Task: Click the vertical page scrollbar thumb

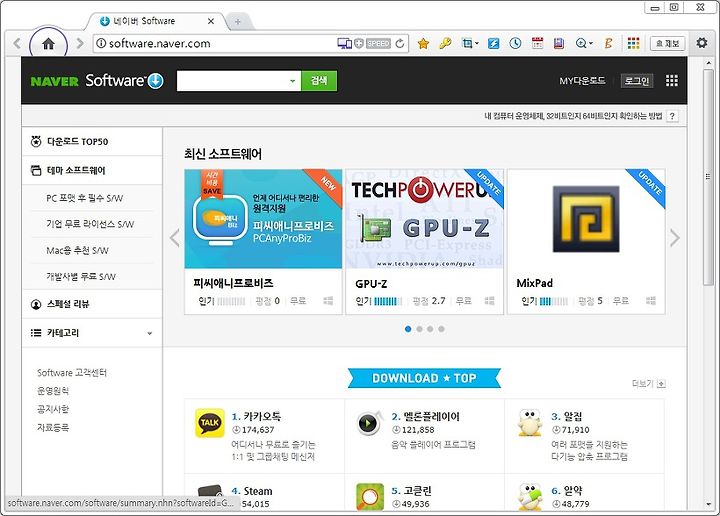Action: tap(708, 177)
